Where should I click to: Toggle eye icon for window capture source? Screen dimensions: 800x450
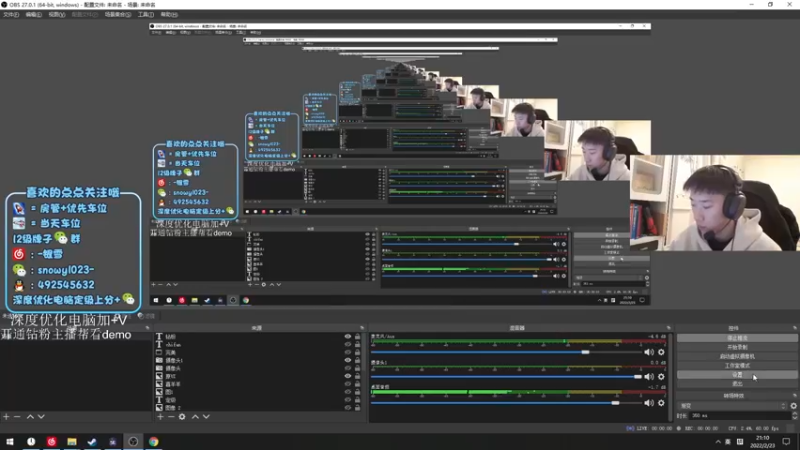(347, 353)
